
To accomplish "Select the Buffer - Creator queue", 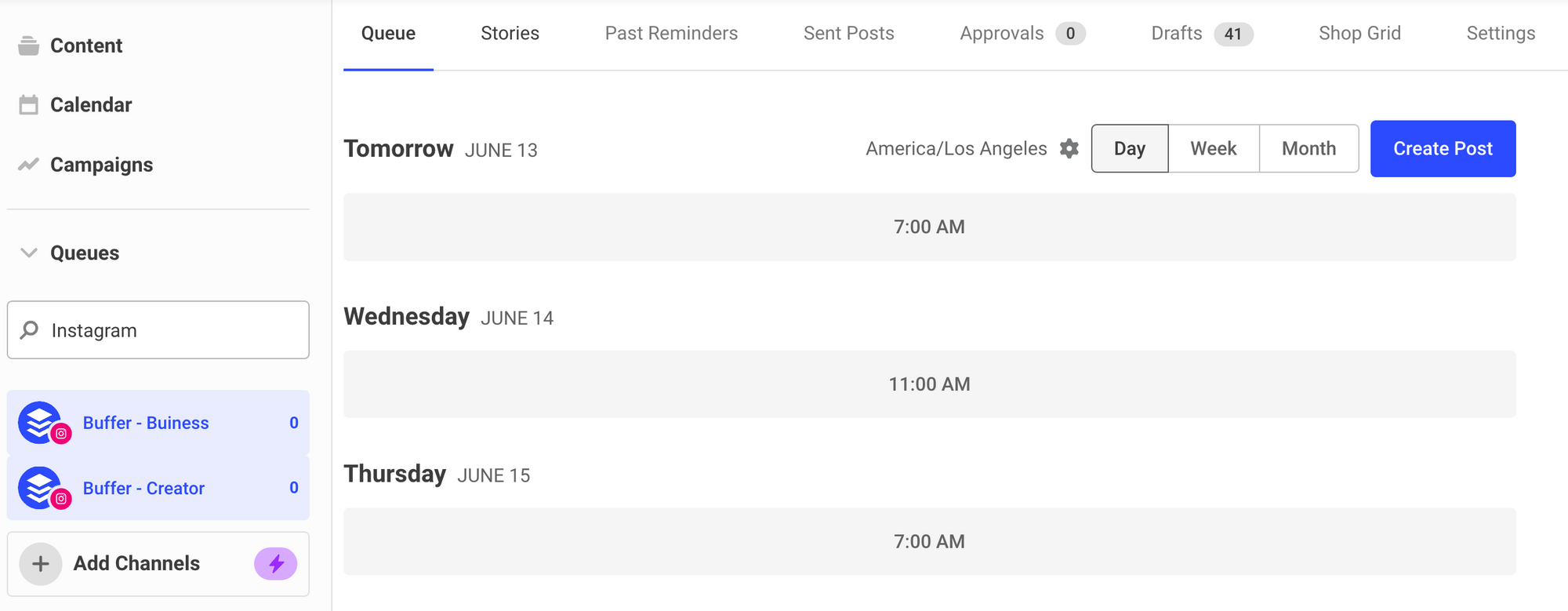I will (144, 488).
